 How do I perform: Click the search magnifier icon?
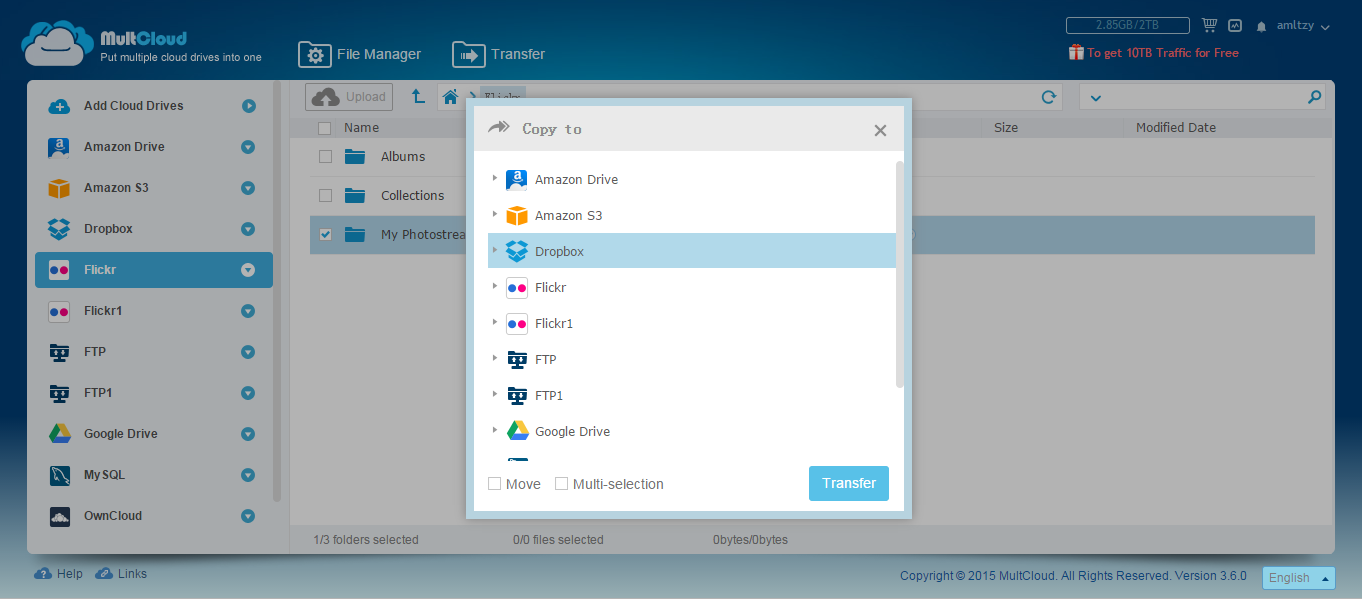click(x=1315, y=97)
